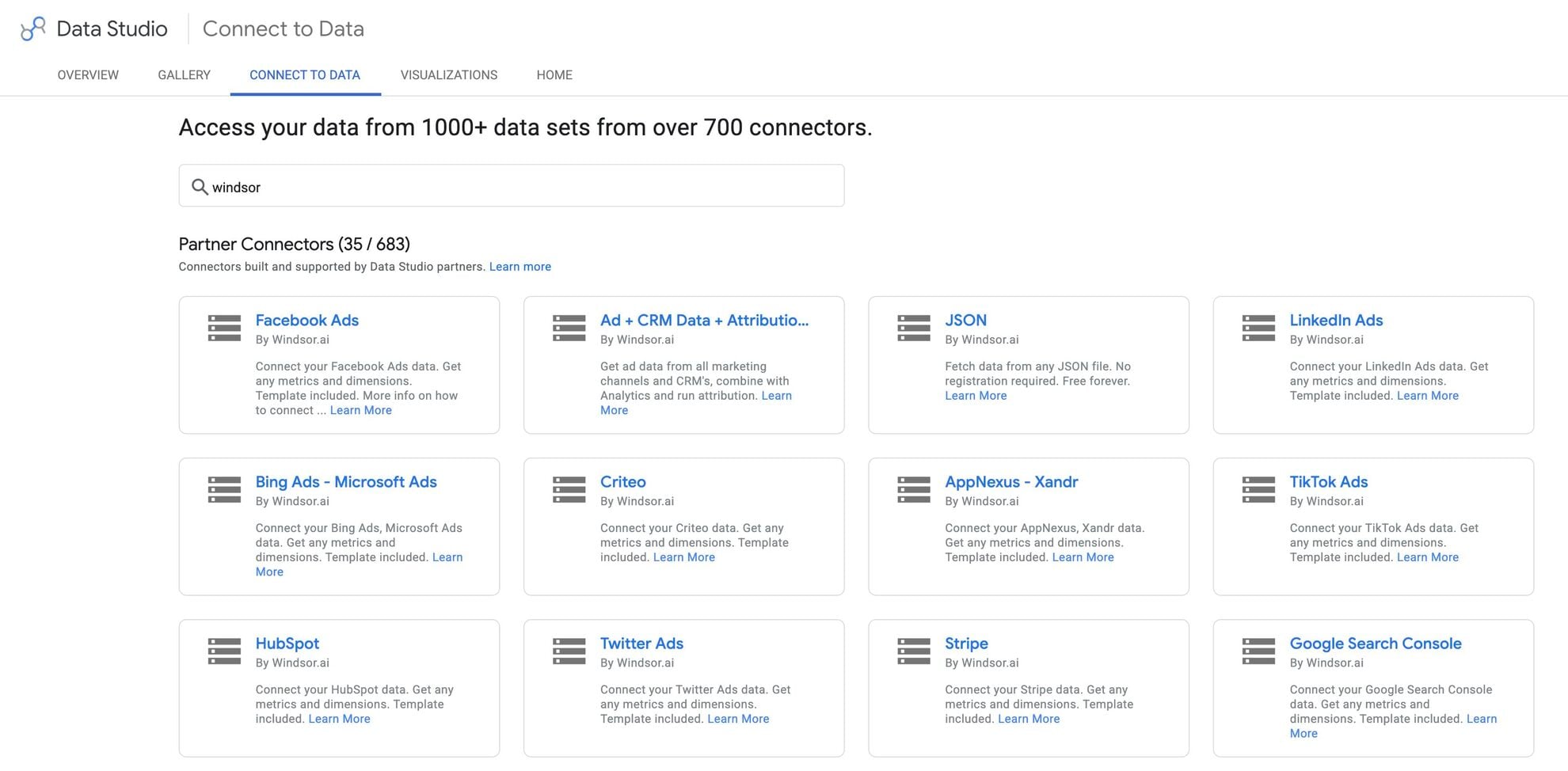The image size is (1568, 771).
Task: Click the Stripe connector icon
Action: pos(913,651)
